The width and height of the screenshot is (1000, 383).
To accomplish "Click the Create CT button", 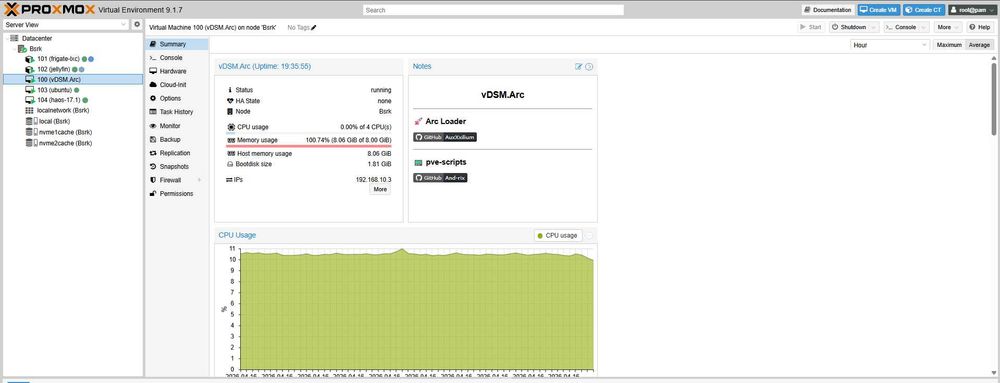I will tap(923, 10).
